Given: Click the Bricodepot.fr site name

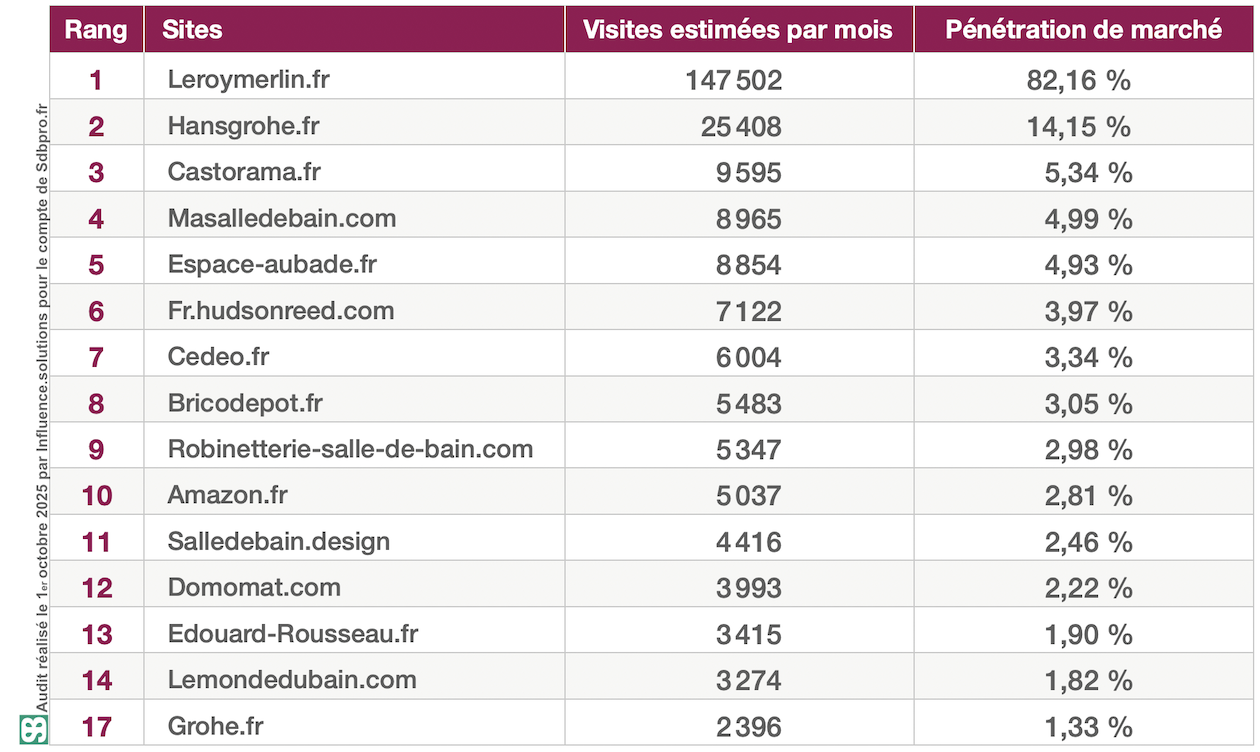Looking at the screenshot, I should (x=245, y=403).
